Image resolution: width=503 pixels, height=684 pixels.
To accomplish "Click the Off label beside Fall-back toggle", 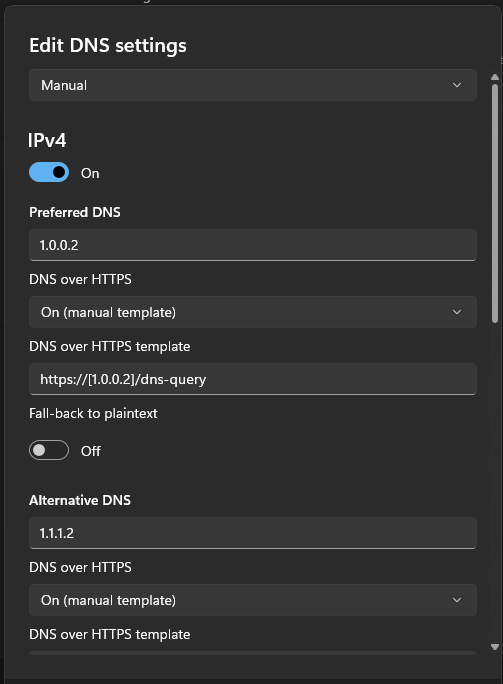I will [91, 451].
